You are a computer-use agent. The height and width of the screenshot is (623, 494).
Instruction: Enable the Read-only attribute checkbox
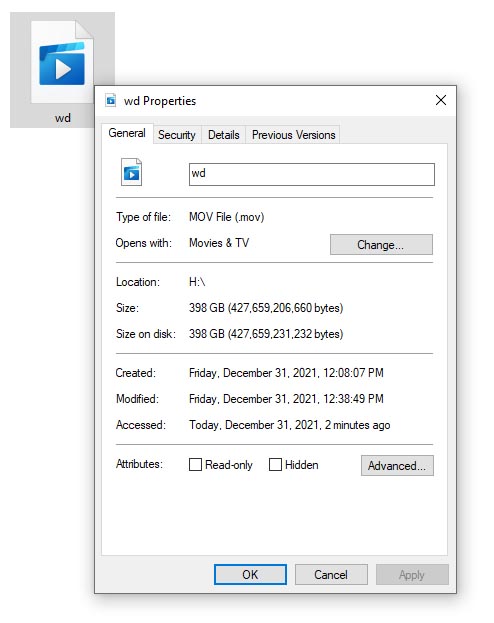click(195, 464)
